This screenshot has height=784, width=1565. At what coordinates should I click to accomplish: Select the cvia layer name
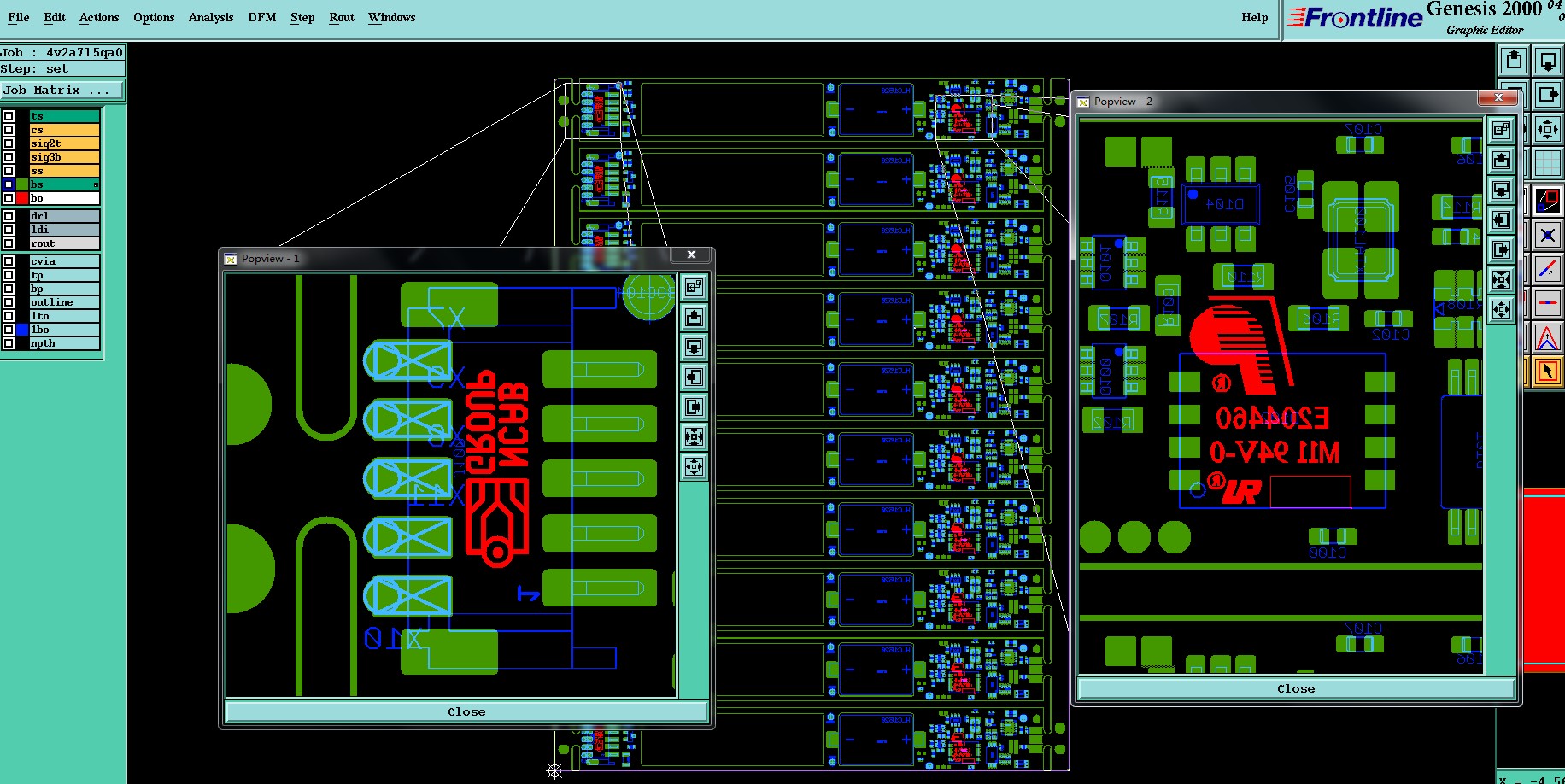pyautogui.click(x=65, y=261)
